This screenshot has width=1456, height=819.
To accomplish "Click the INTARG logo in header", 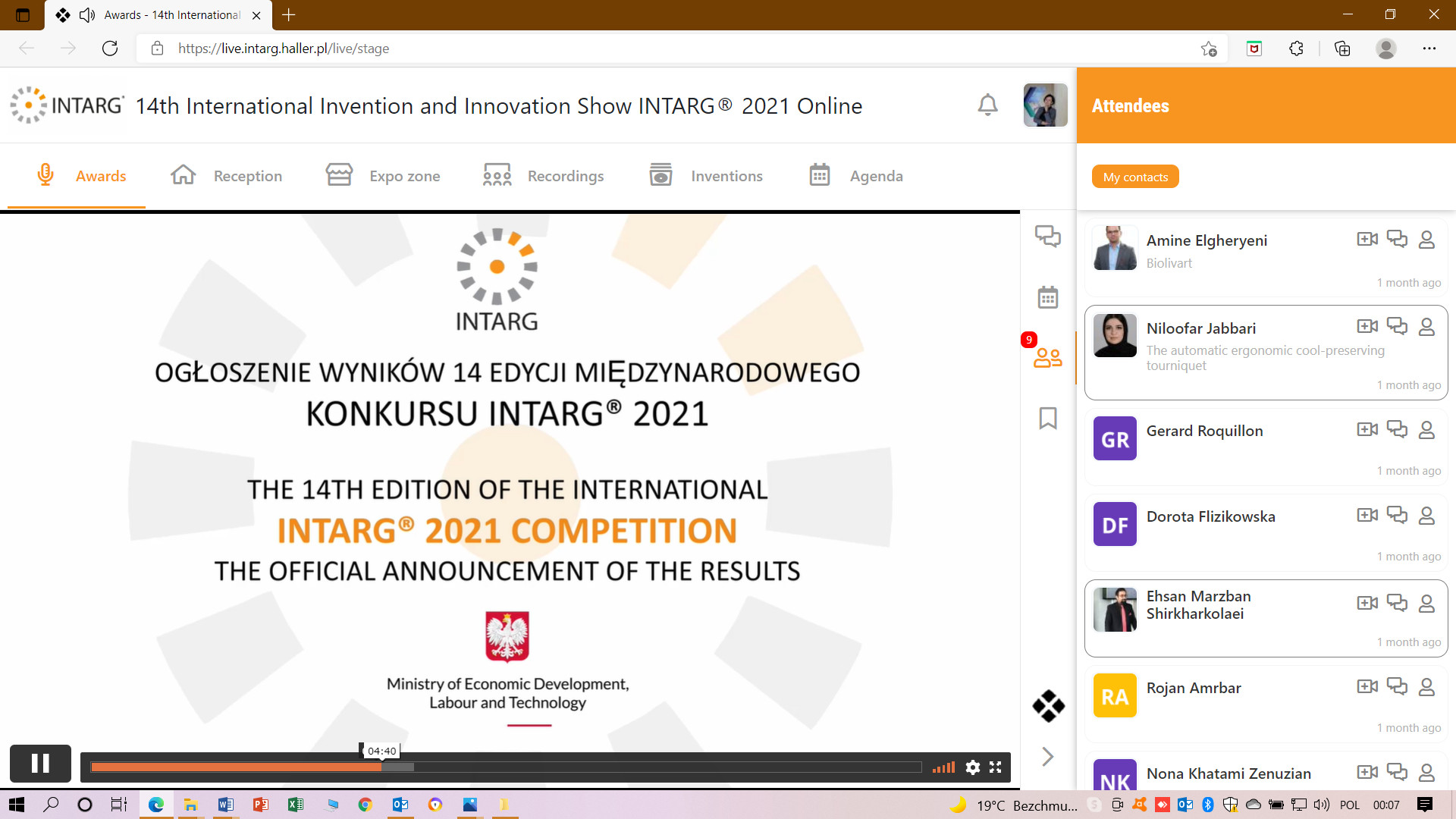I will 67,105.
